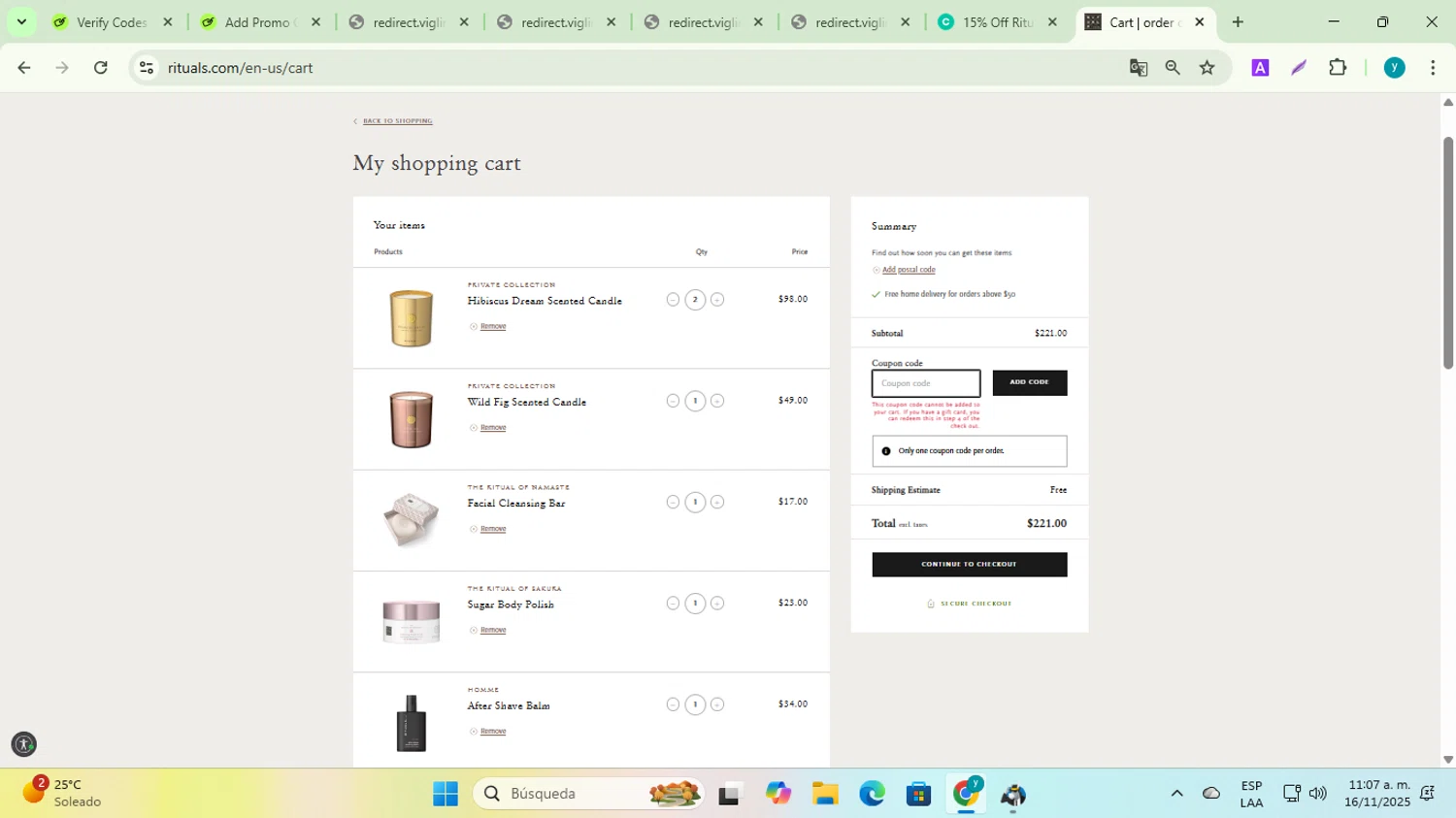Switch to Add Promo tab
Image resolution: width=1456 pixels, height=818 pixels.
(258, 21)
